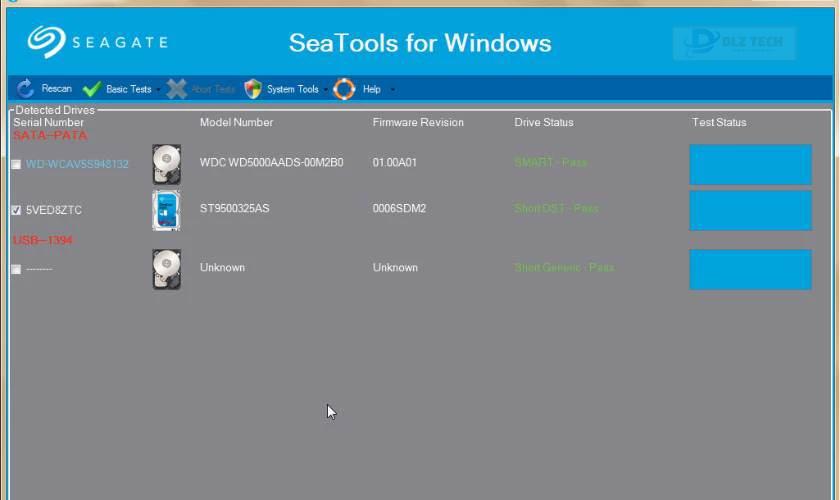
Task: Click the System Tools shield icon
Action: (x=253, y=89)
